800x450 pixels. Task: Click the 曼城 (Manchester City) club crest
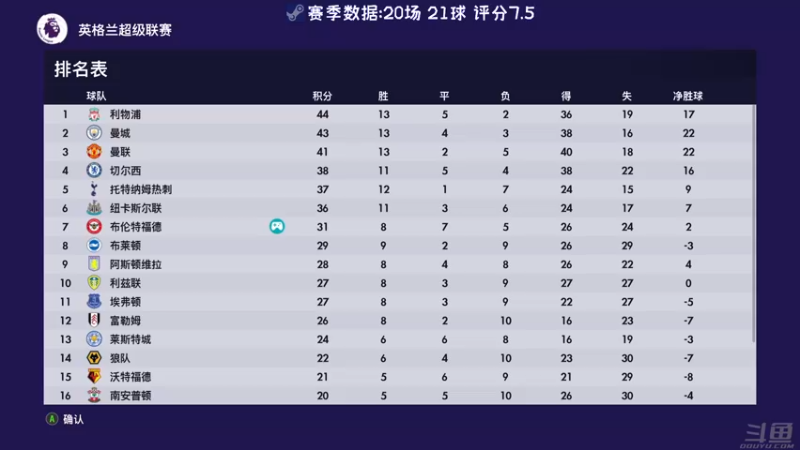pyautogui.click(x=94, y=133)
